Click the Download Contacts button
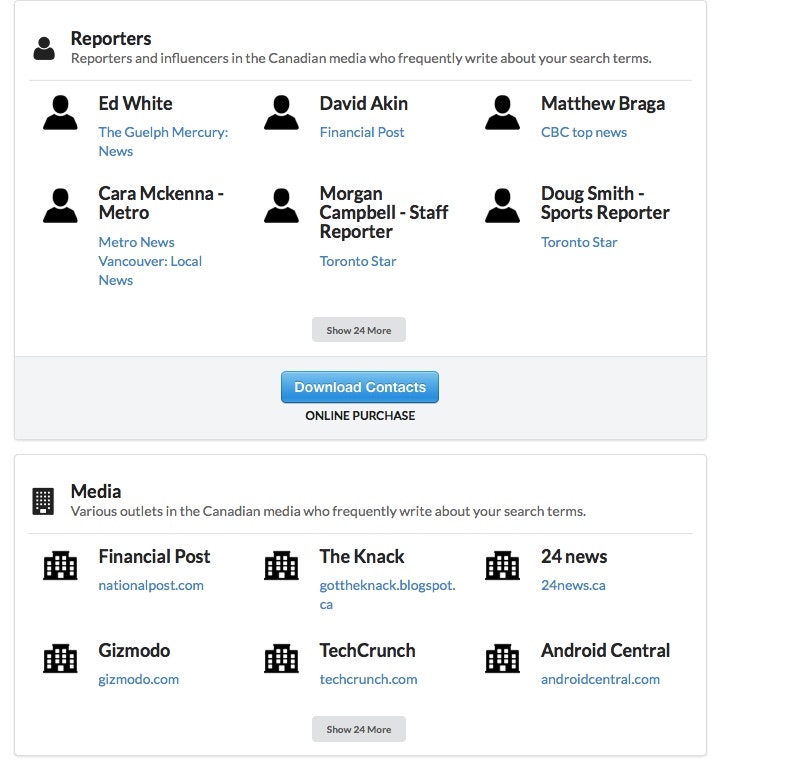Screen dimensions: 796x763 pos(360,387)
